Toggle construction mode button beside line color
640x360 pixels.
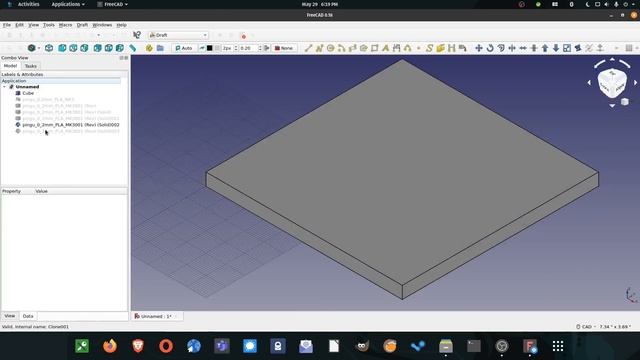pos(202,48)
